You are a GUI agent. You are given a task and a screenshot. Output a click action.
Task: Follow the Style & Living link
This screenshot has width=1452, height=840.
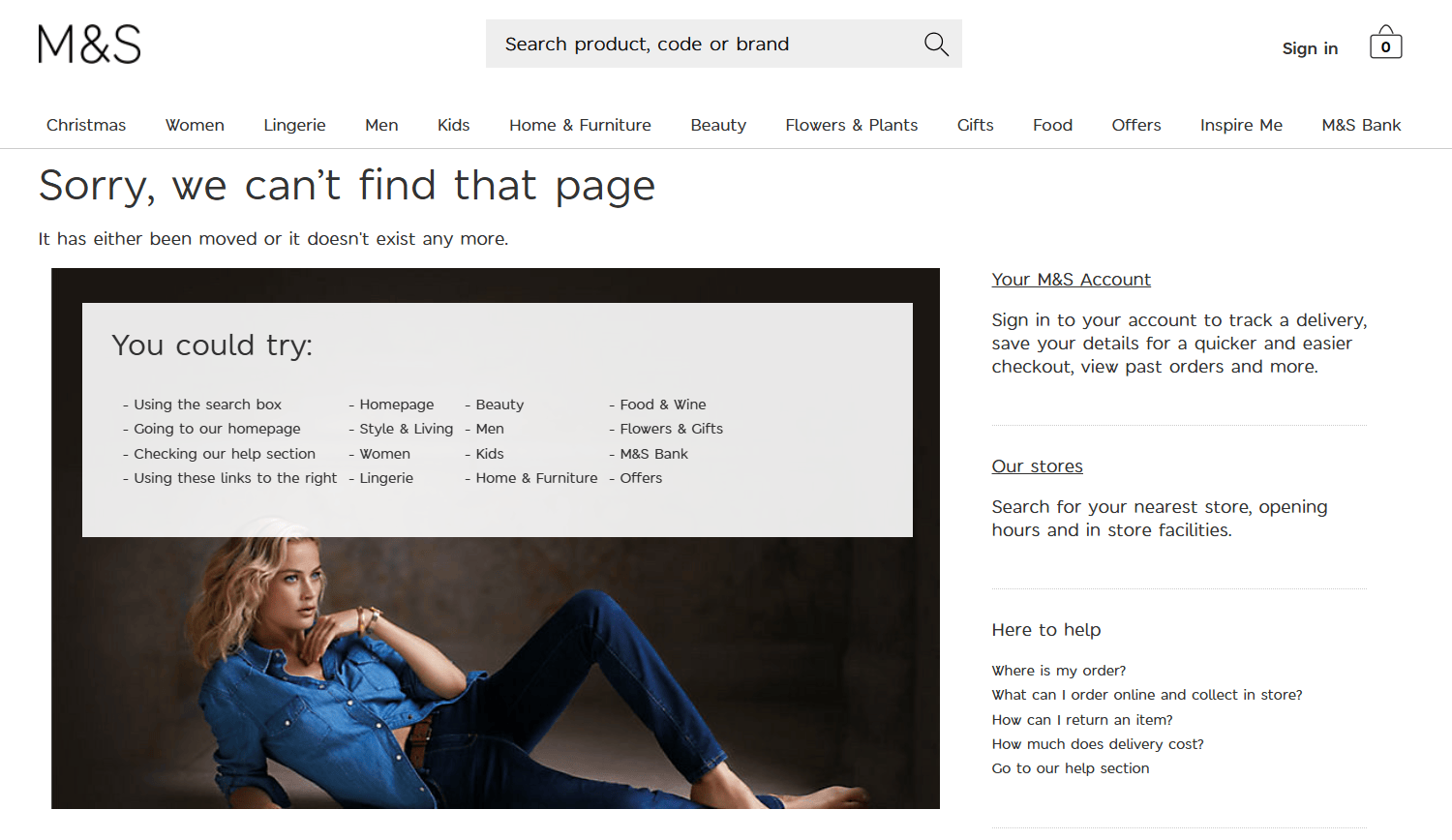[406, 429]
